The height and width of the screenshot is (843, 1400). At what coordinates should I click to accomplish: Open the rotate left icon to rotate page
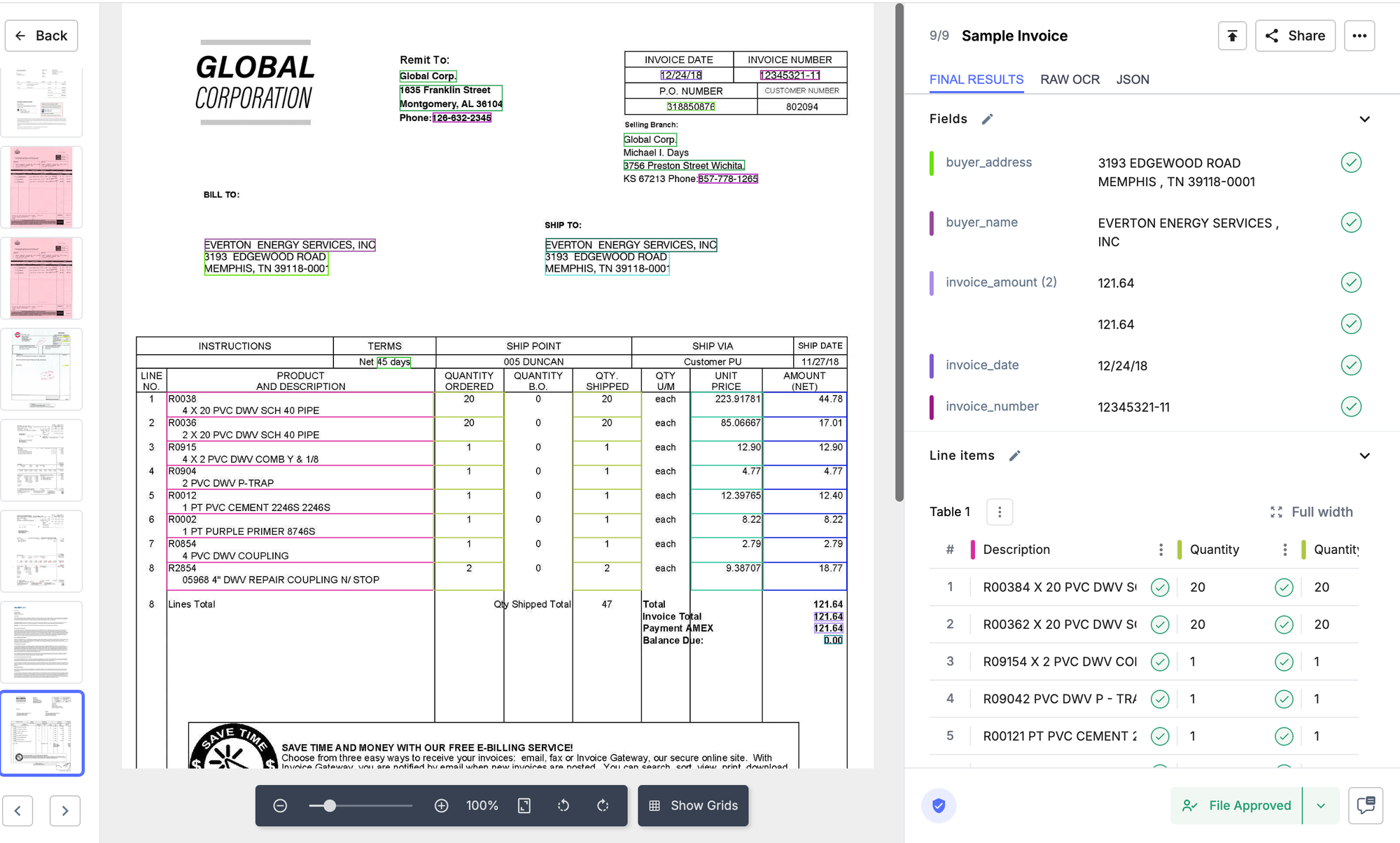(x=563, y=805)
